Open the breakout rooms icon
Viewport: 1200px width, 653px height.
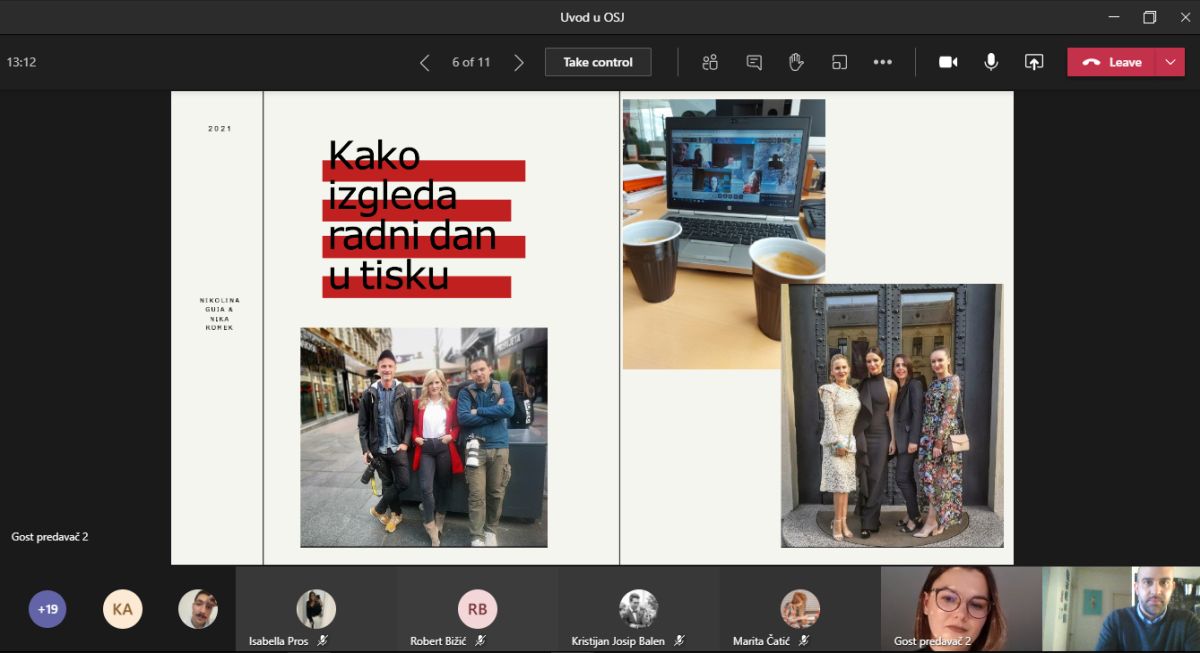pyautogui.click(x=839, y=62)
